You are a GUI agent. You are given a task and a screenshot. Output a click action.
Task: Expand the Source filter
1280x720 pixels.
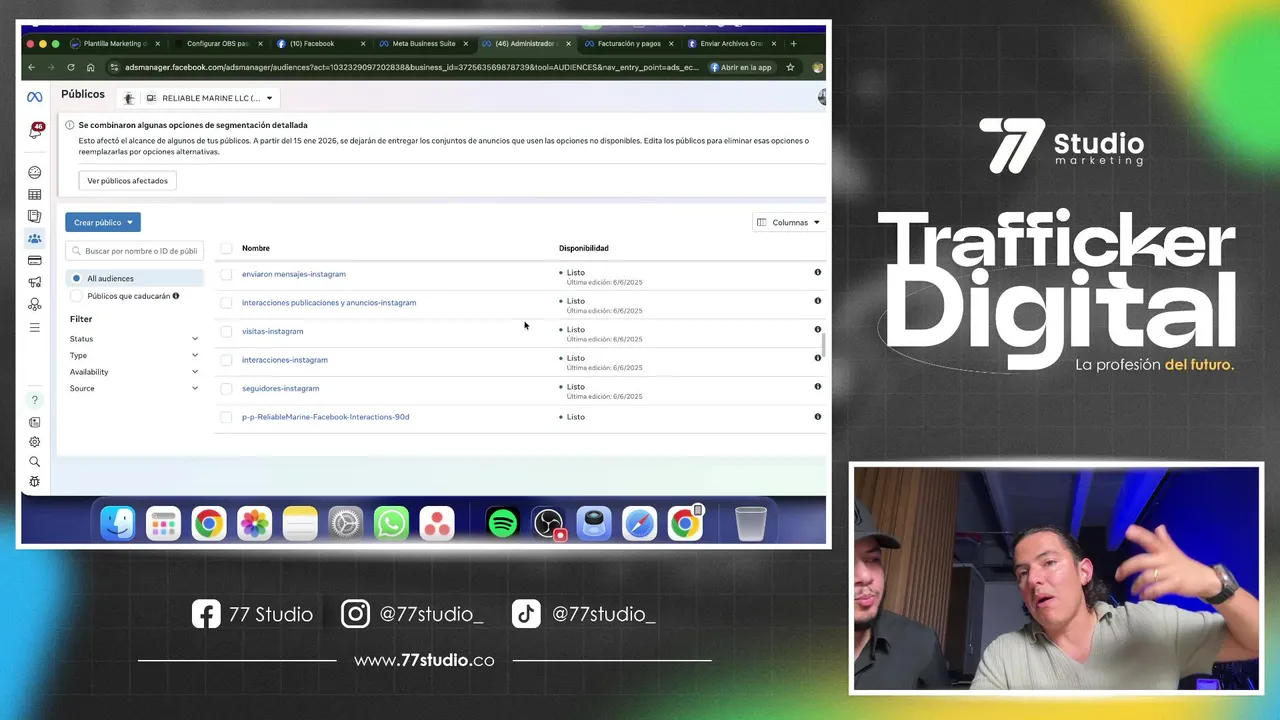point(134,388)
